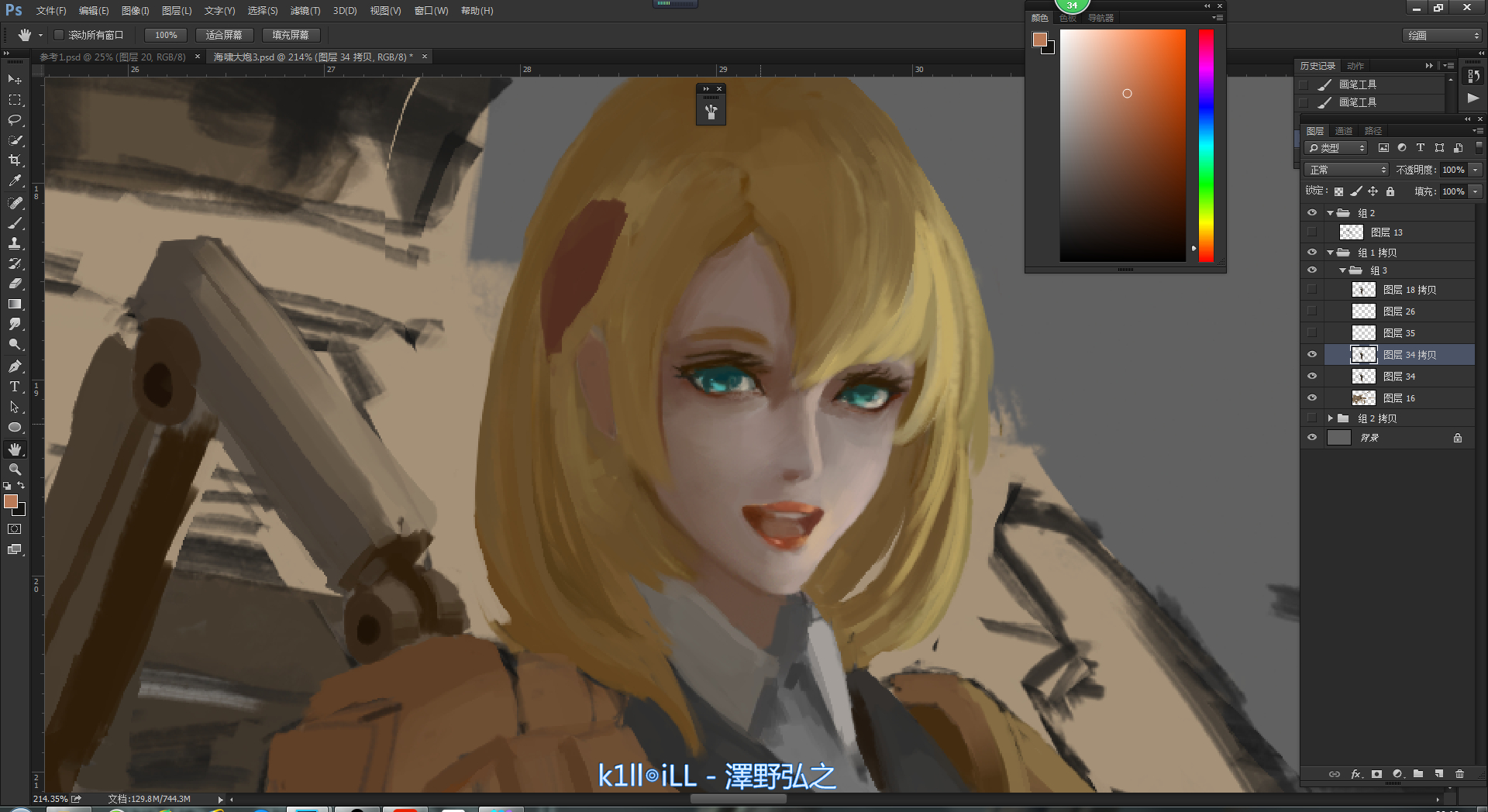Enable the scroll all windows checkbox

[58, 35]
